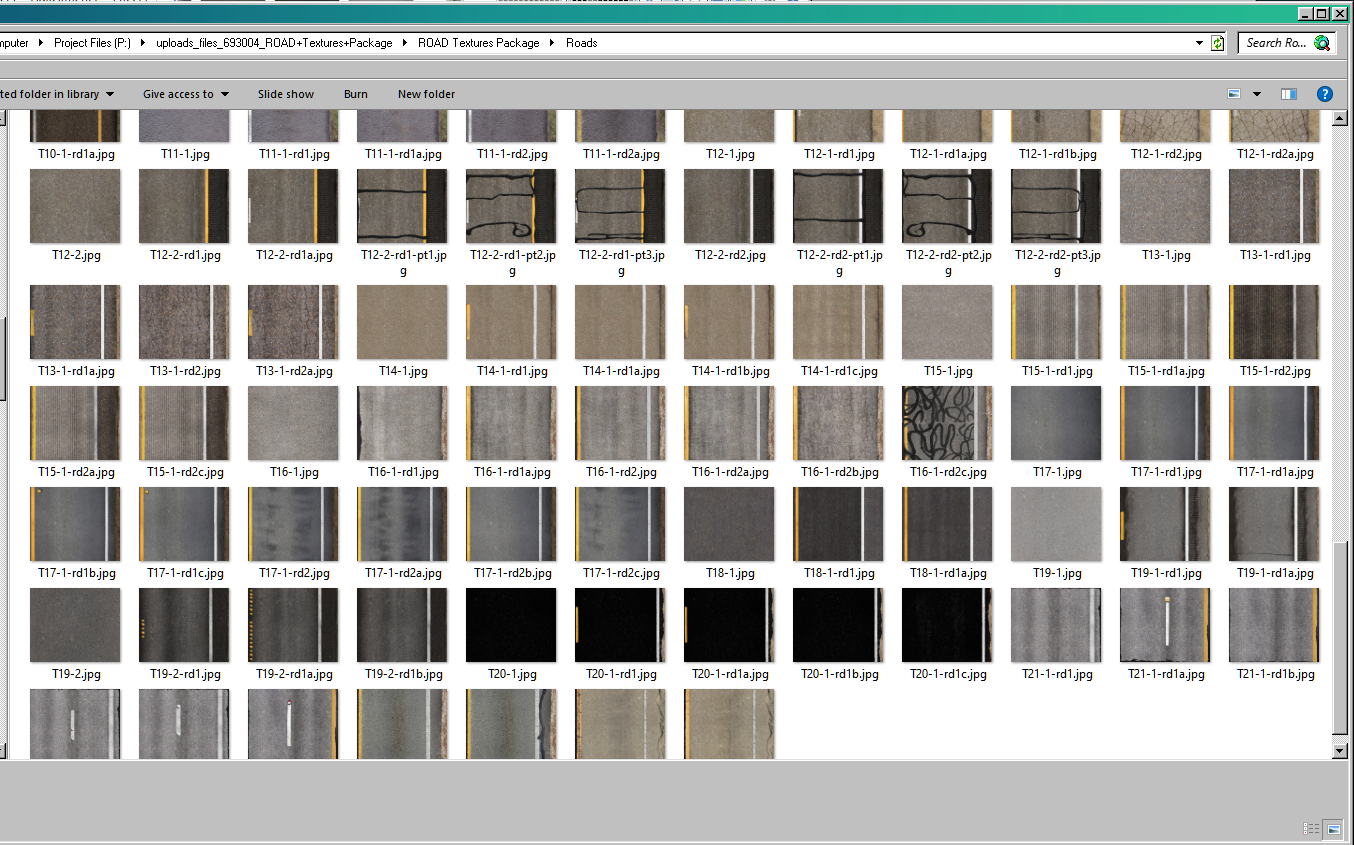Screen dimensions: 1354x845
Task: Show the preview pane
Action: tap(1289, 94)
